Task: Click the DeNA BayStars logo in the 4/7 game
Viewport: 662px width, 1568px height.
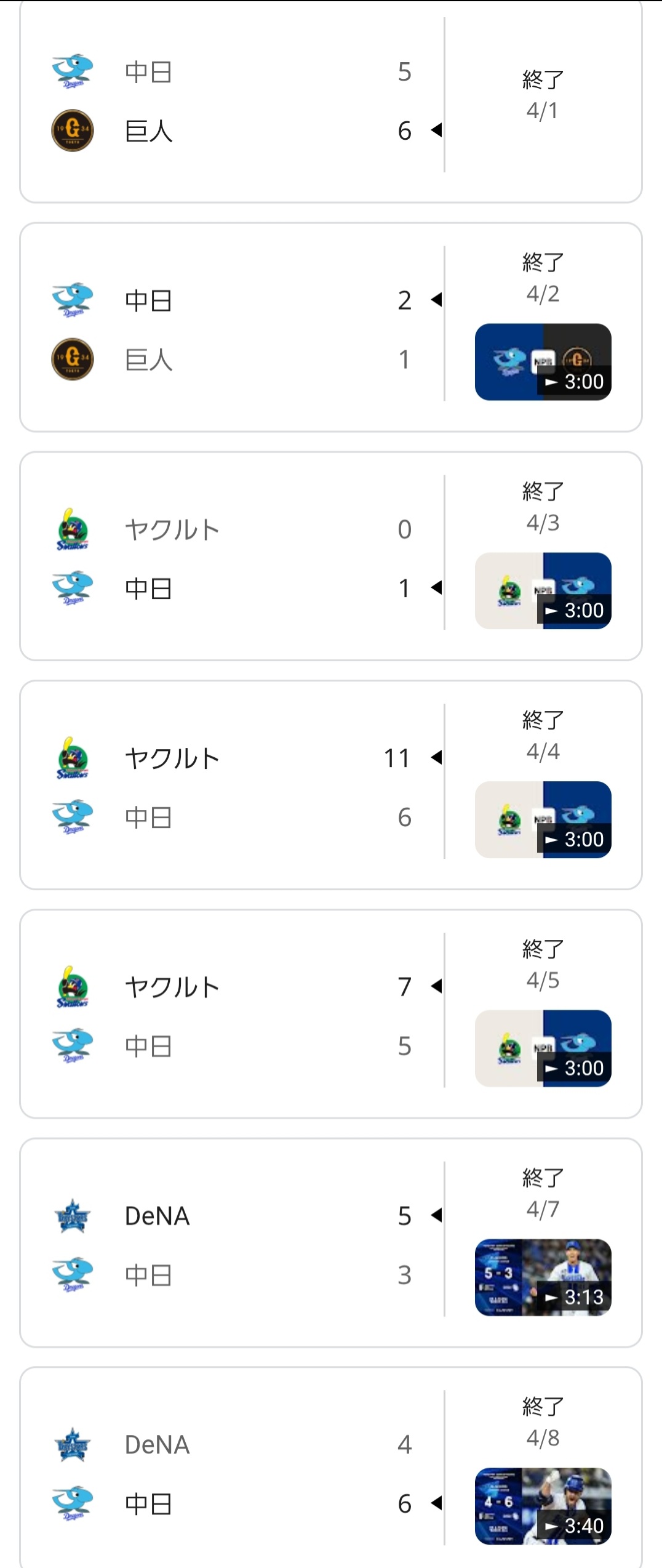Action: coord(73,1216)
